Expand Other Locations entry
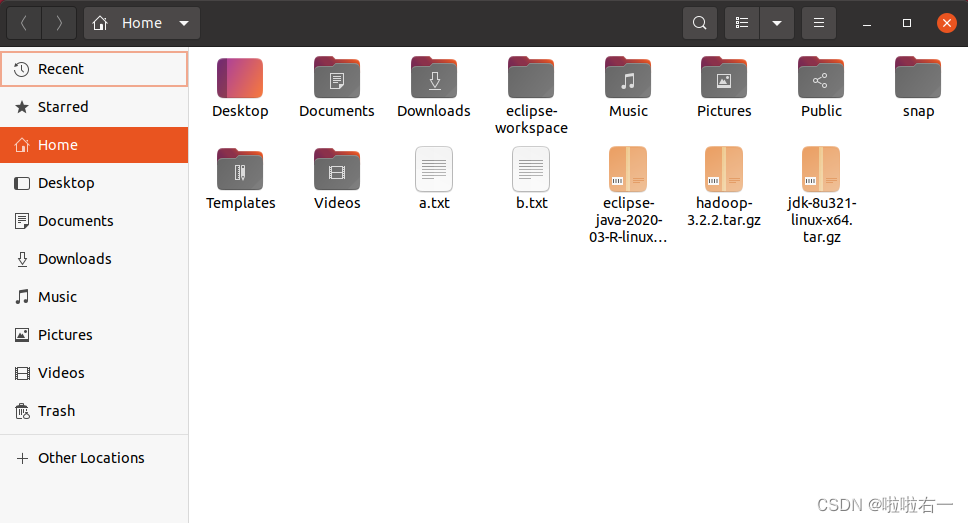 (x=94, y=458)
